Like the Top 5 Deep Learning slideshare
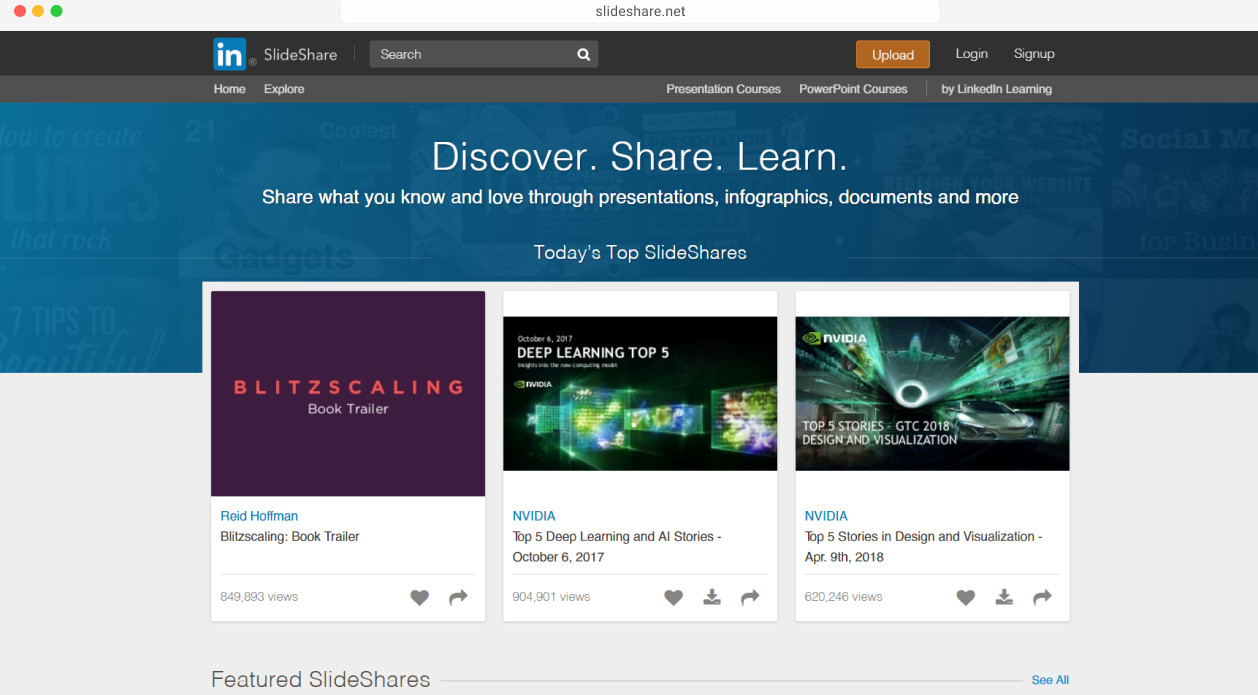This screenshot has height=695, width=1258. pyautogui.click(x=674, y=597)
